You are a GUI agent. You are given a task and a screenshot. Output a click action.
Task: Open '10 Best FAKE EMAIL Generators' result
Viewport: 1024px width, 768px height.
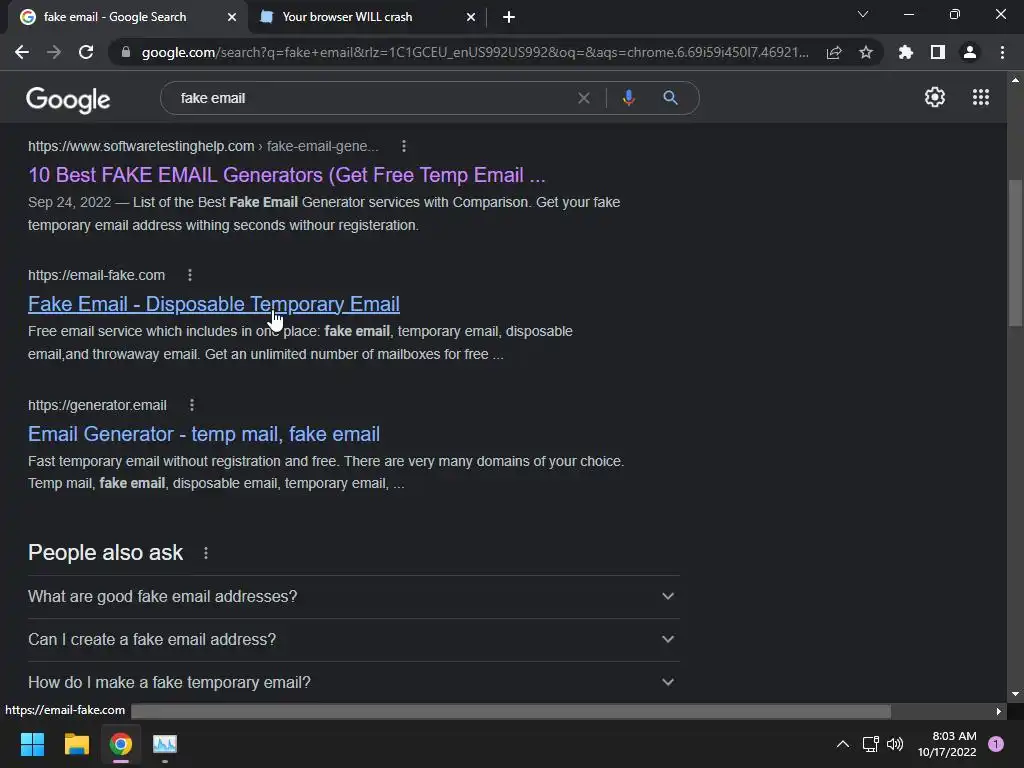287,175
